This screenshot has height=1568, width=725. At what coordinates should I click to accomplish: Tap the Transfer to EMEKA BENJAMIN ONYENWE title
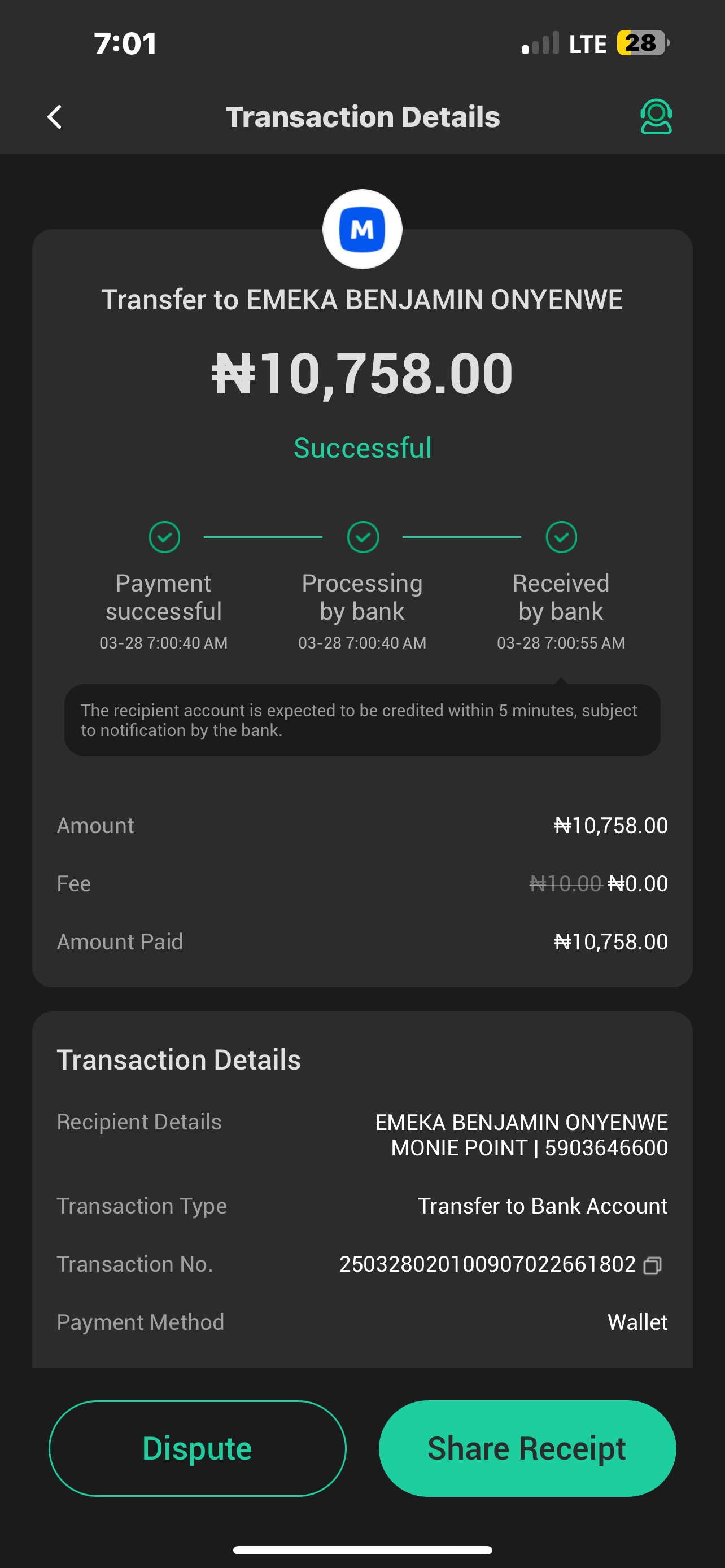click(x=362, y=300)
